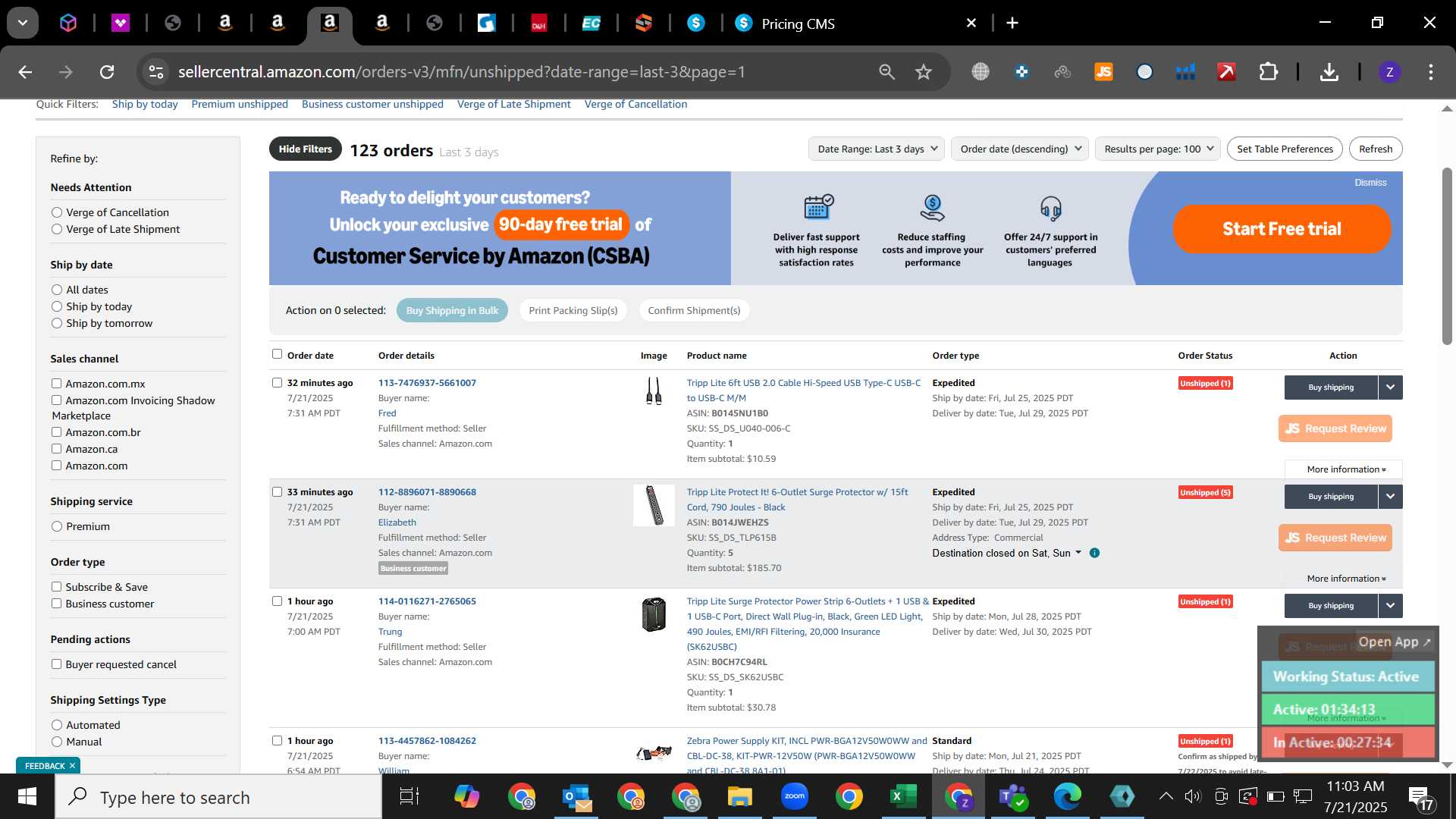Image resolution: width=1456 pixels, height=819 pixels.
Task: Open Task View on the taskbar
Action: 409,796
